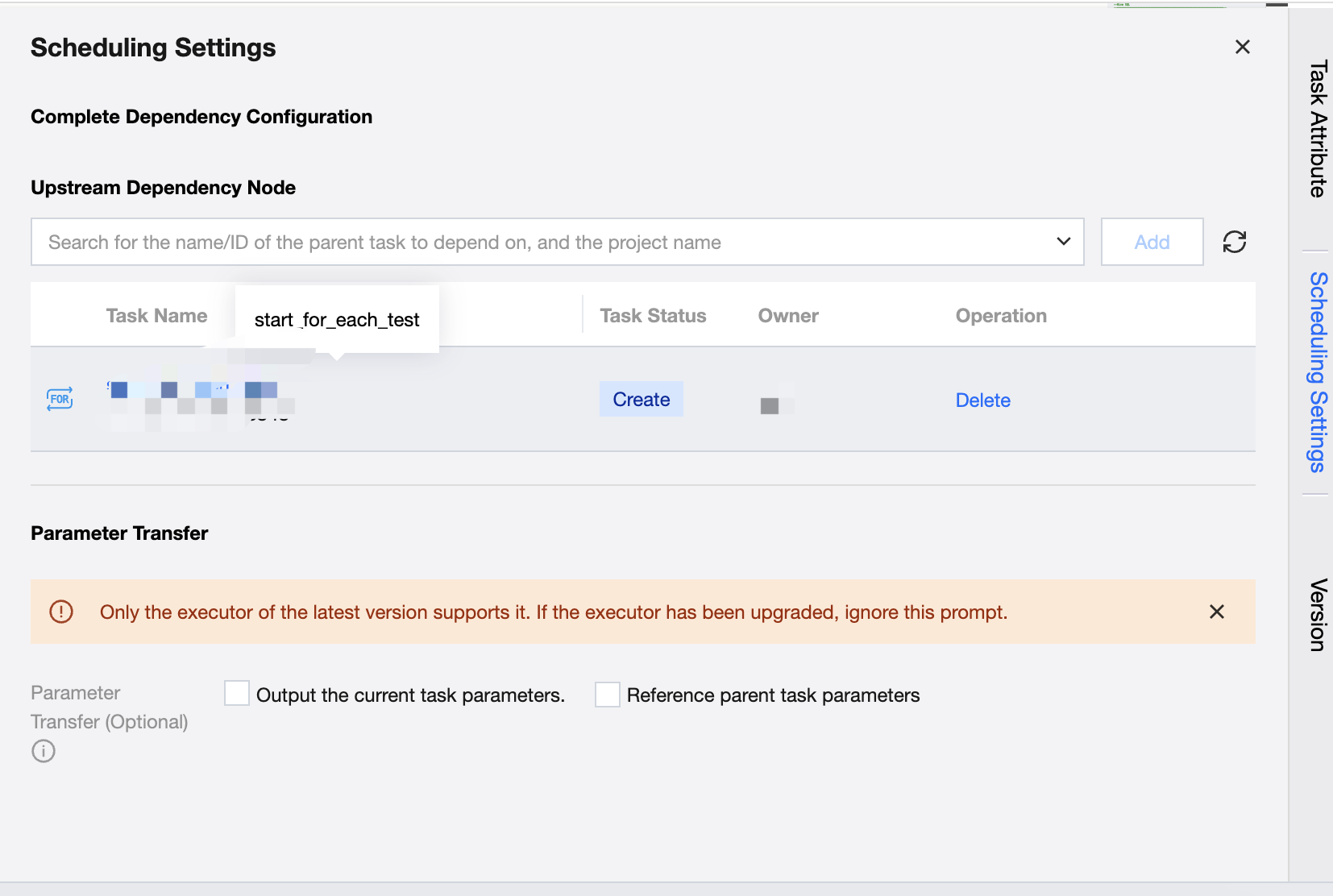Click the Create task status tag

(x=641, y=400)
